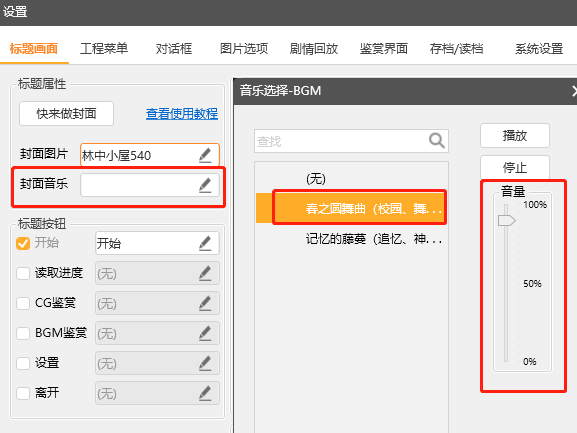Switch to the 工程菜单 tab
Screen dimensions: 577x433
(x=104, y=48)
